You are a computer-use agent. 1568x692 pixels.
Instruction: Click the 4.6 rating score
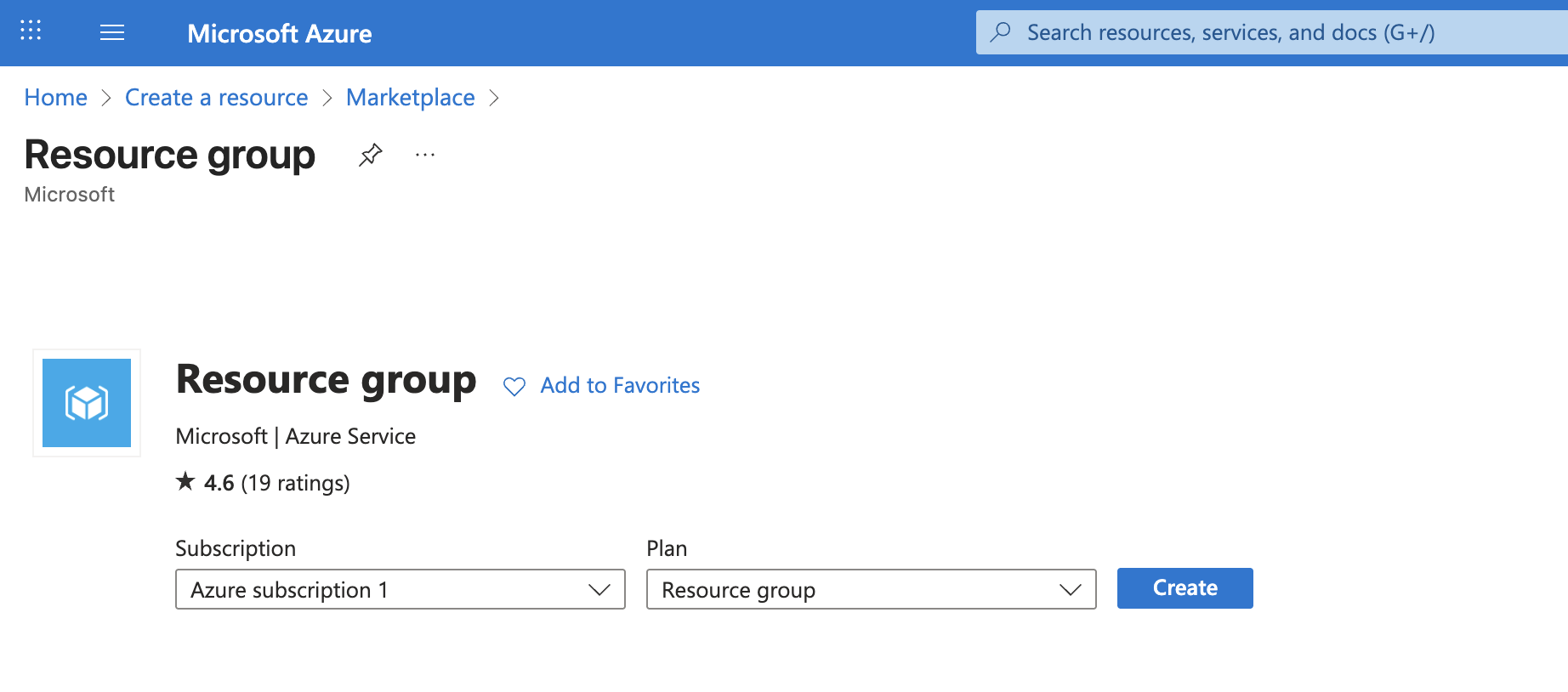221,482
